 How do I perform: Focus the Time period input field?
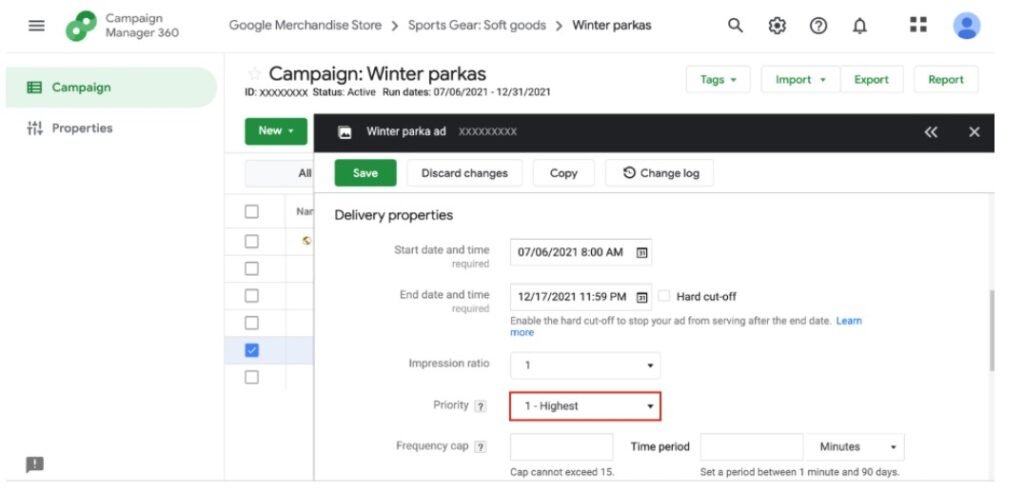point(752,447)
